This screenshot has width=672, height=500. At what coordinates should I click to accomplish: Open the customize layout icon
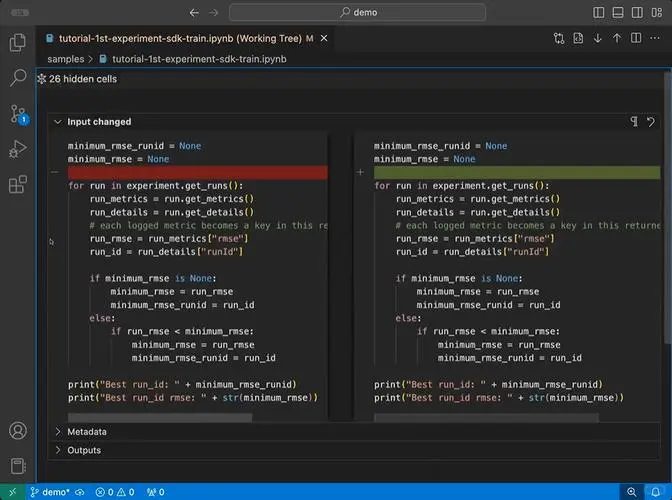[657, 12]
